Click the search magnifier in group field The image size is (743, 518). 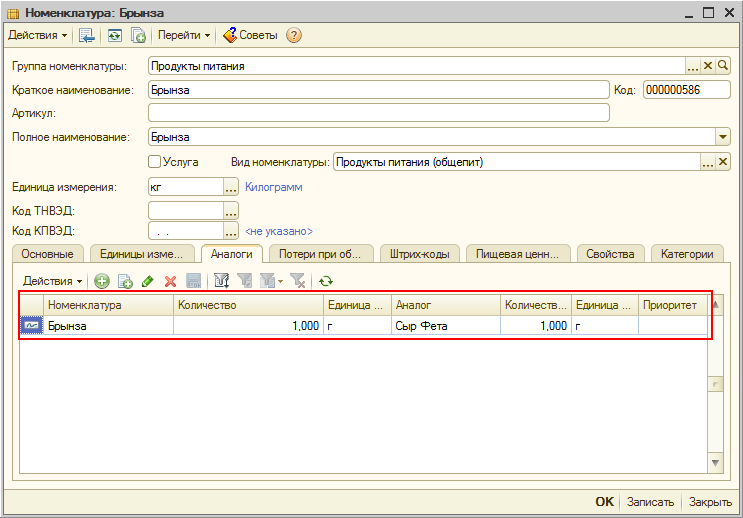(x=724, y=66)
